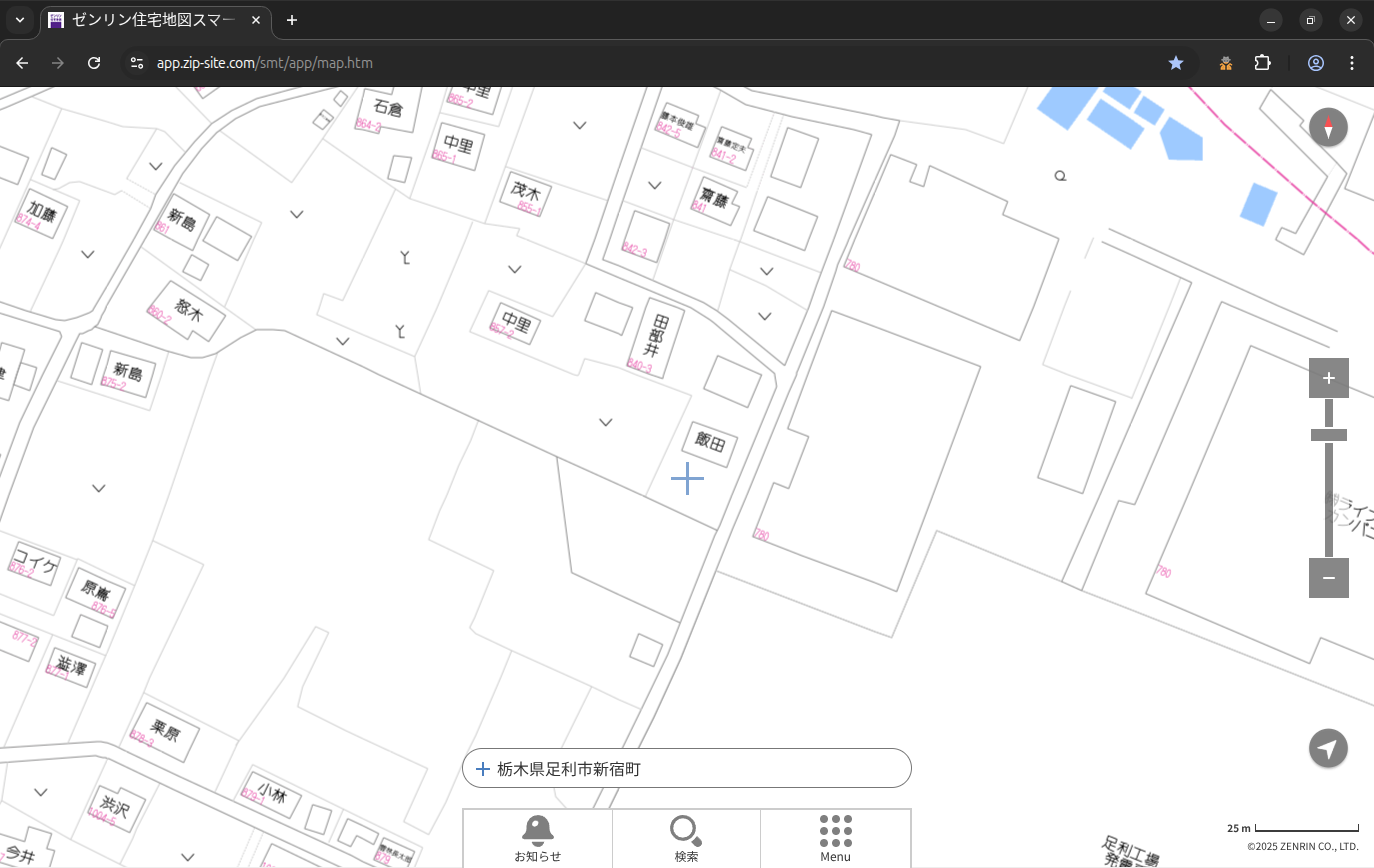Bookmark this page with the star icon
The height and width of the screenshot is (868, 1374).
pyautogui.click(x=1176, y=63)
